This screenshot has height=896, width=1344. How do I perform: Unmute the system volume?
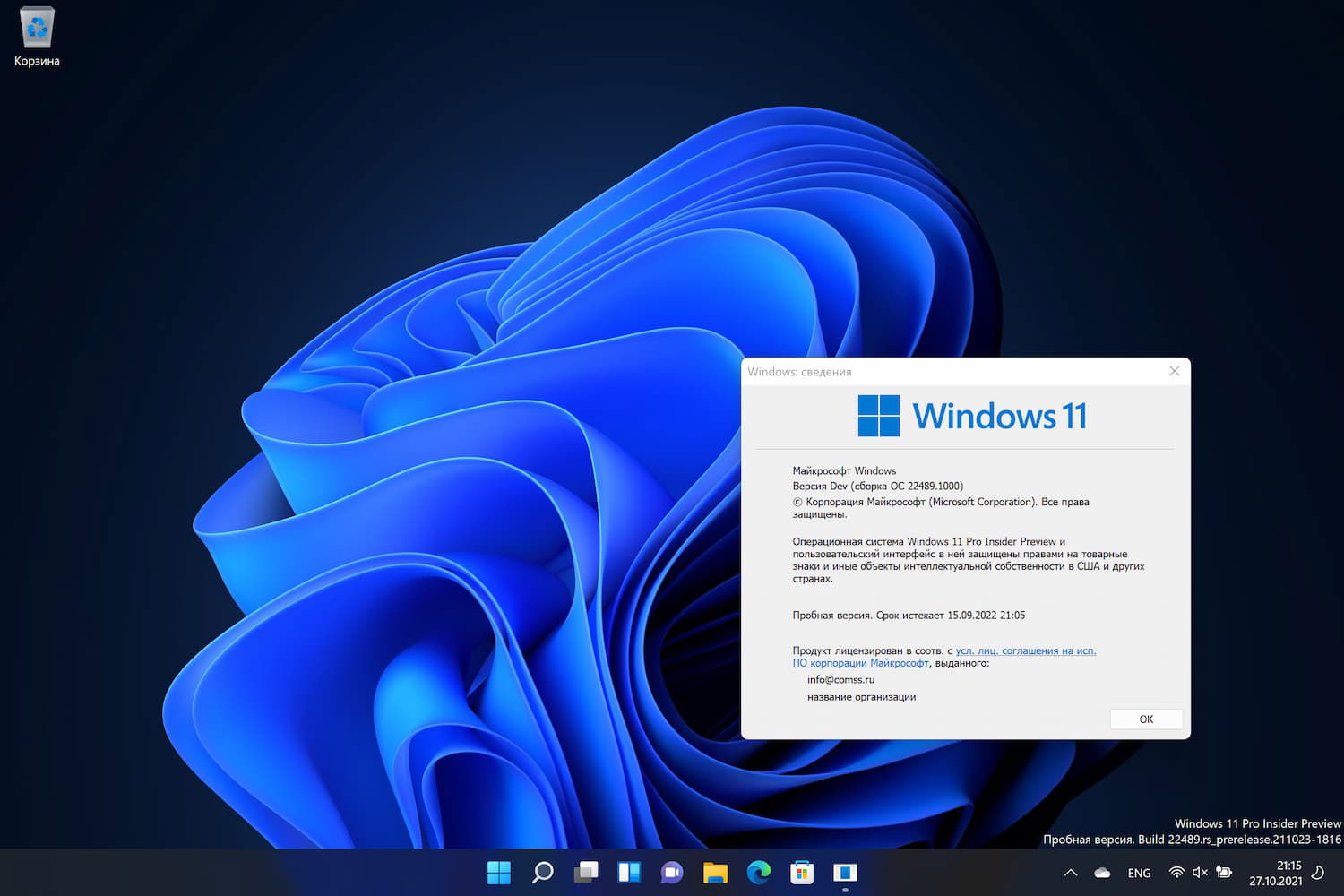pos(1200,872)
